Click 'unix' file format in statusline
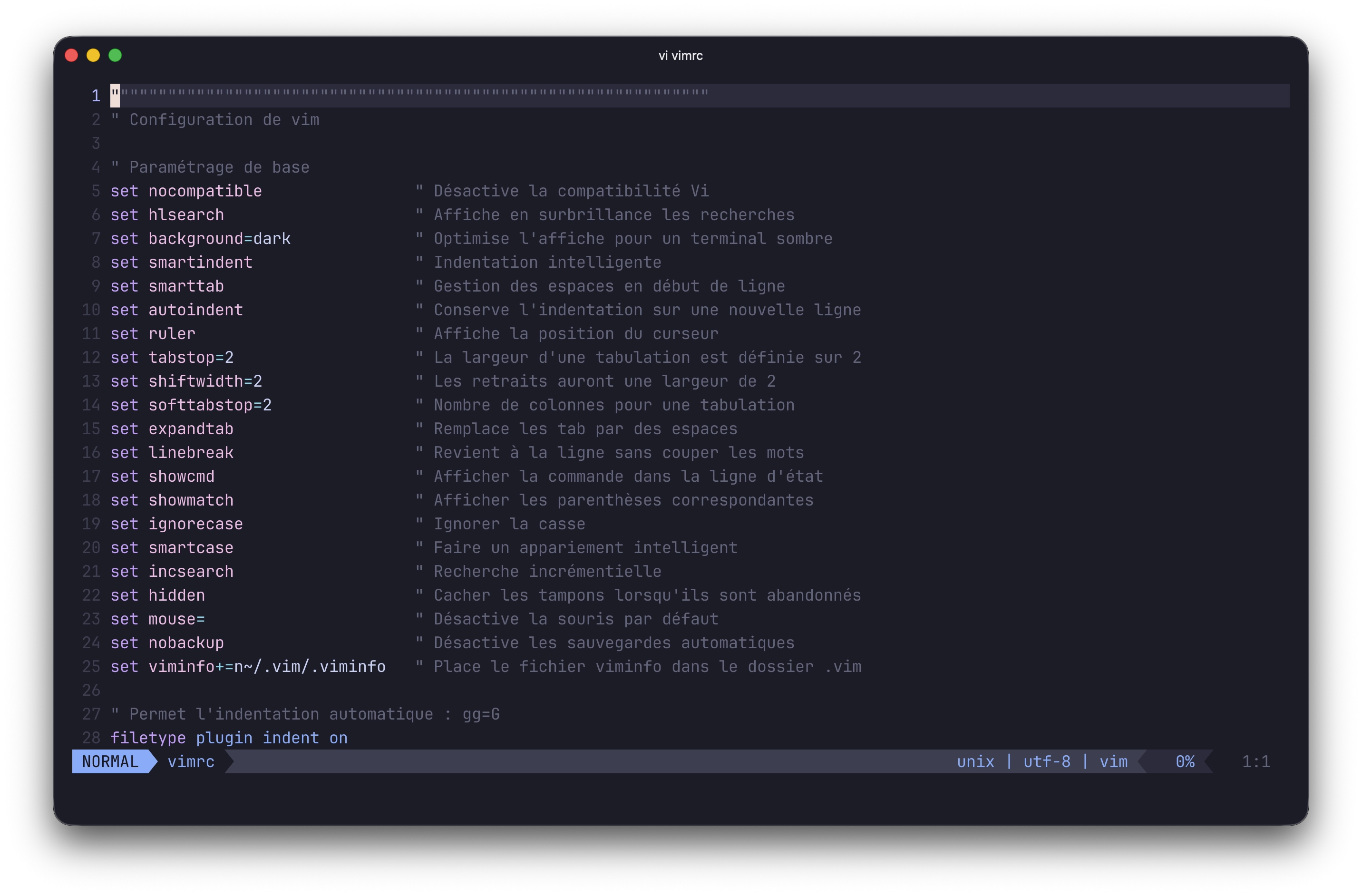This screenshot has width=1362, height=896. point(975,761)
